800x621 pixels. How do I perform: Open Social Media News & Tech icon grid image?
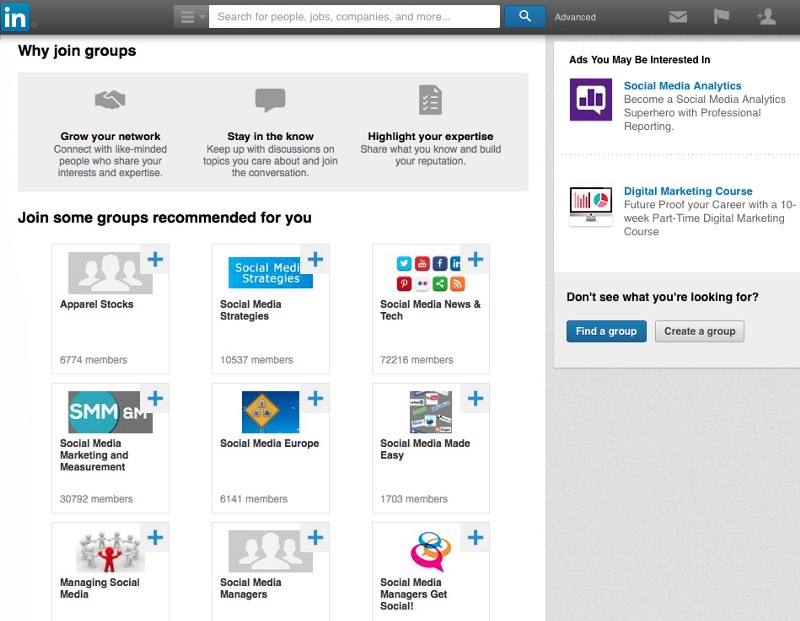(431, 273)
